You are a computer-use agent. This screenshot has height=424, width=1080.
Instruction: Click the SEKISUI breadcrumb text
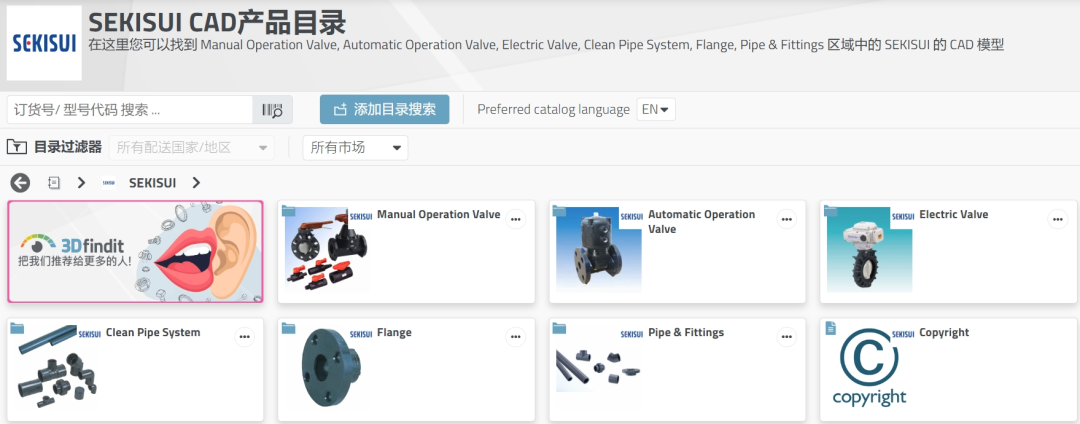coord(152,183)
